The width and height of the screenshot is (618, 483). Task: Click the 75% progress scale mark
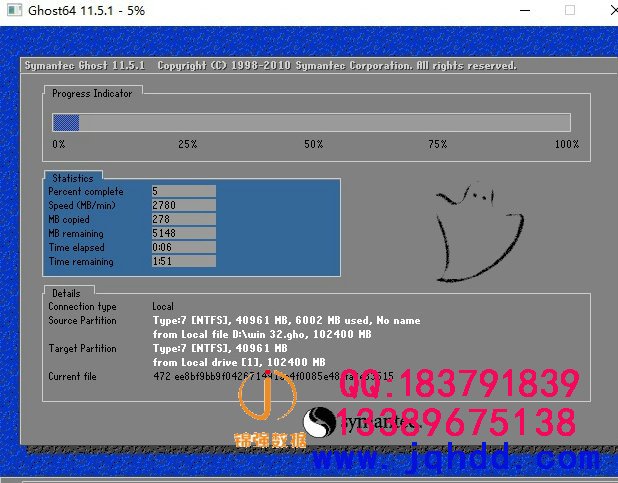pyautogui.click(x=437, y=144)
